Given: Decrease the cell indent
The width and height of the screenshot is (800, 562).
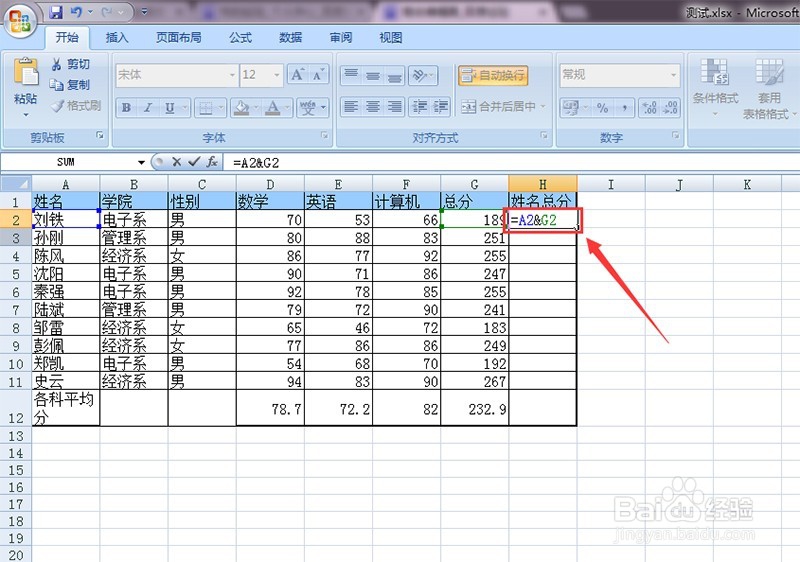Looking at the screenshot, I should (420, 107).
